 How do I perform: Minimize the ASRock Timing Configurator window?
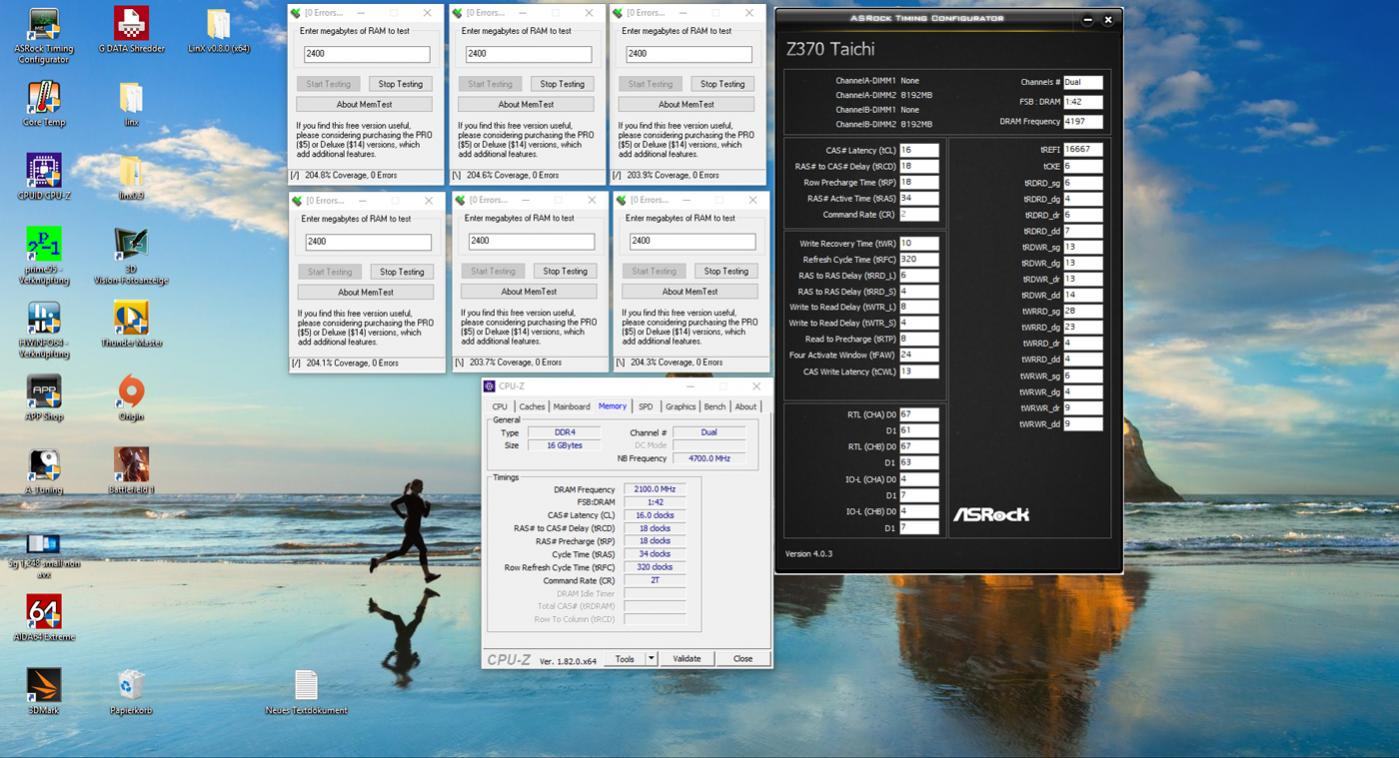coord(1088,19)
